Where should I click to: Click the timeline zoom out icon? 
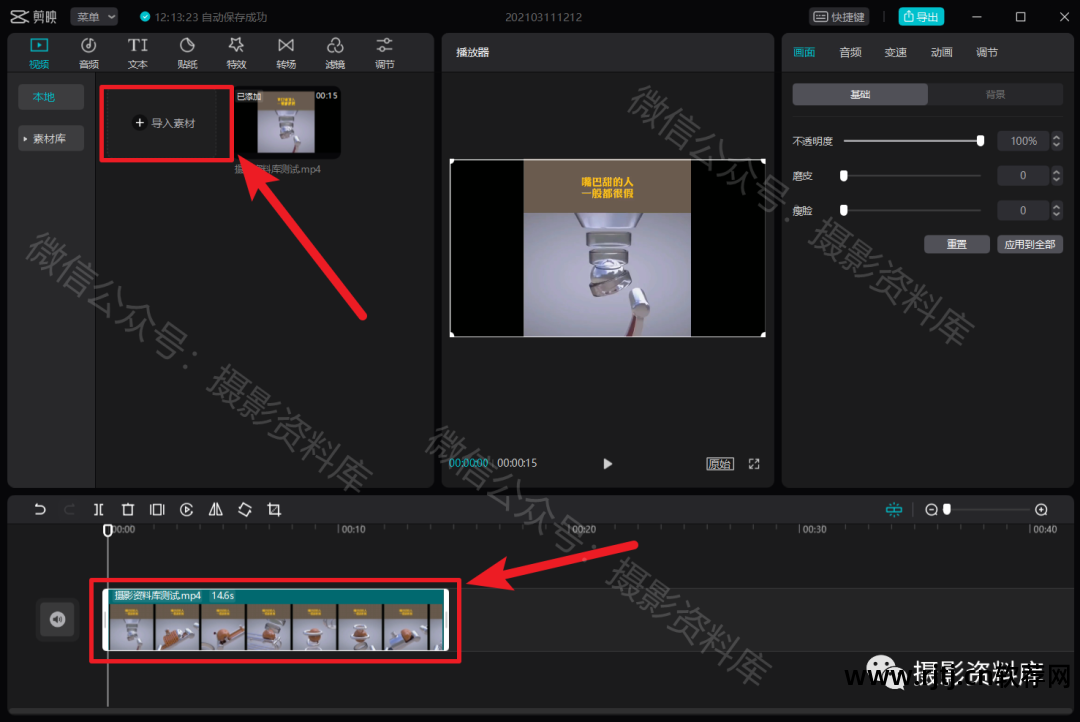coord(931,510)
